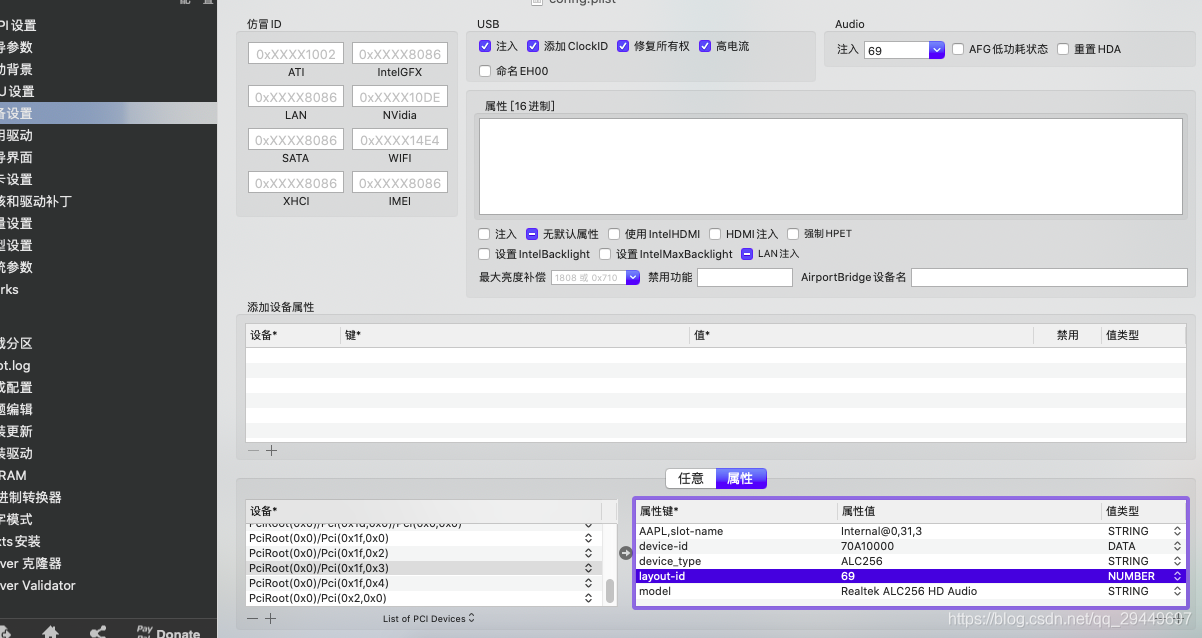Click the minus icon under the PCI device list

click(x=253, y=619)
